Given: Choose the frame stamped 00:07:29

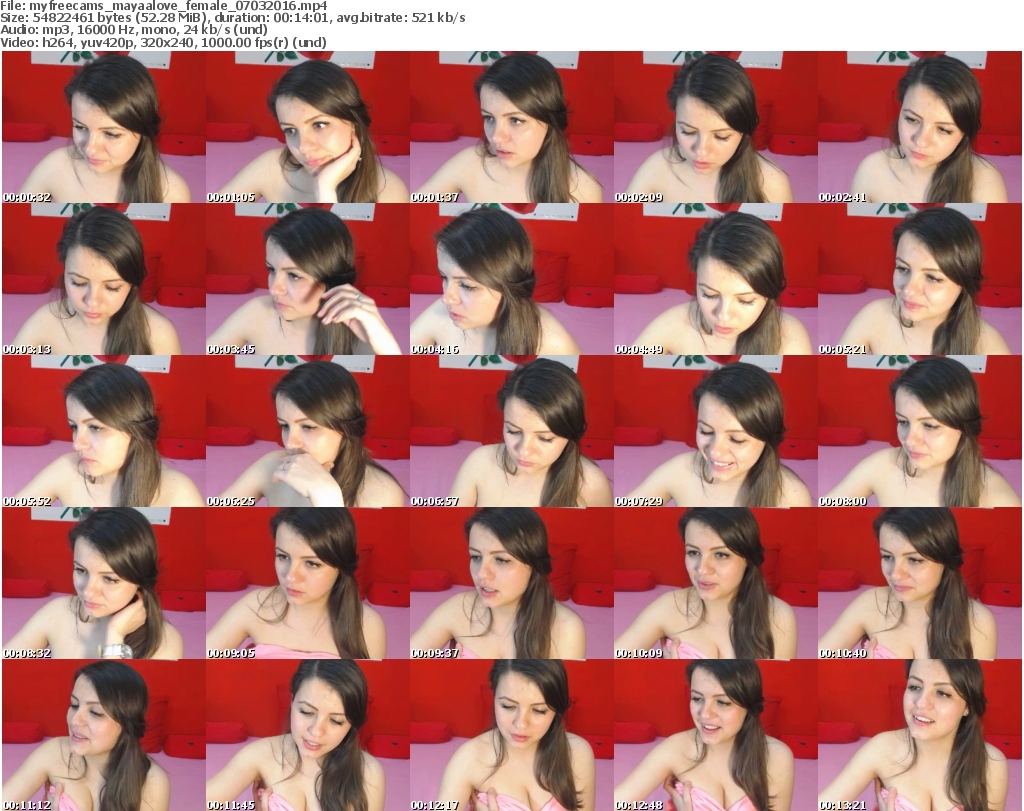Looking at the screenshot, I should (715, 432).
